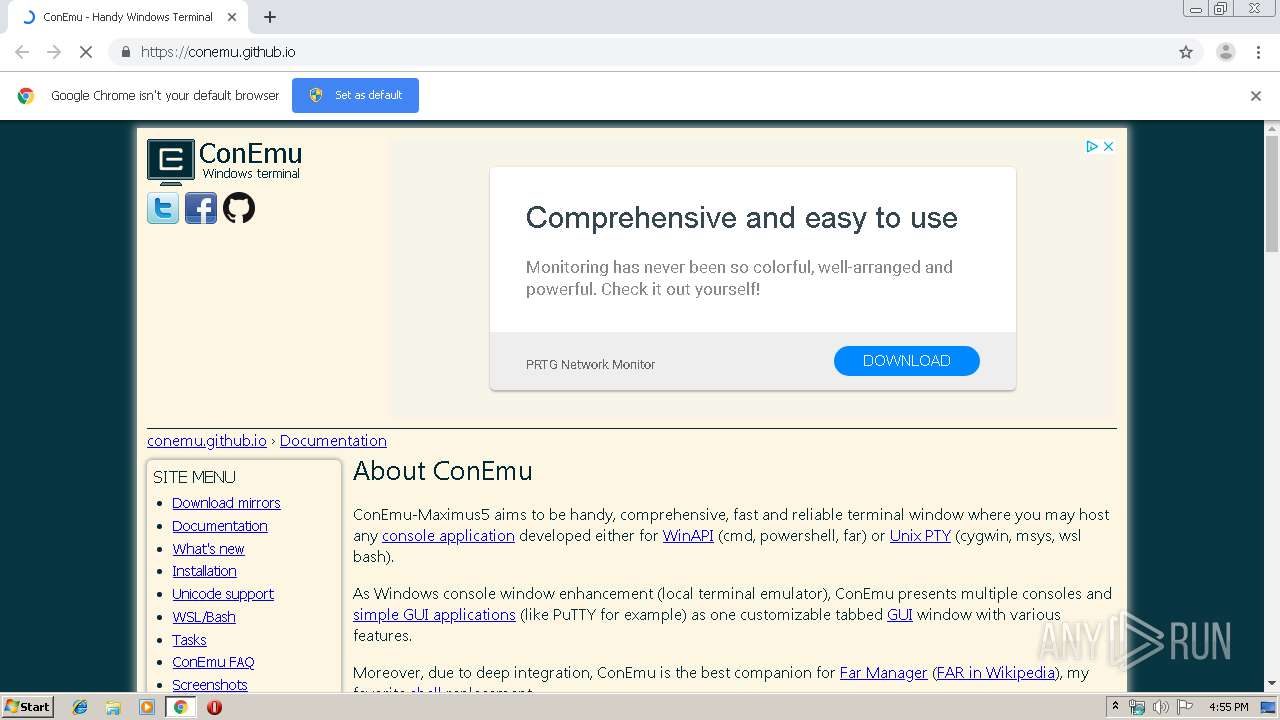Follow the Unix PTY link
The image size is (1280, 720).
tap(920, 536)
